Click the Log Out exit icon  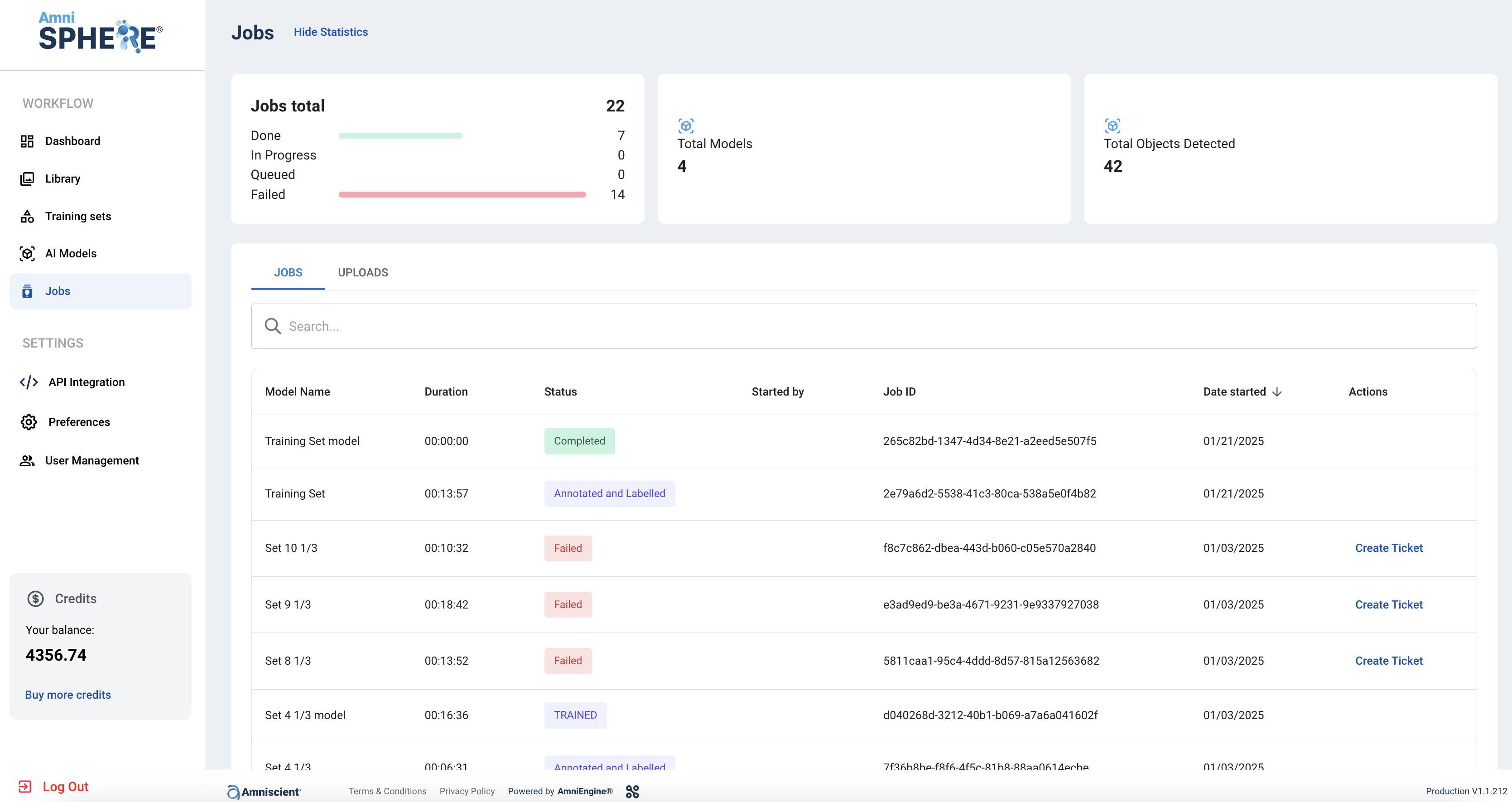(24, 786)
